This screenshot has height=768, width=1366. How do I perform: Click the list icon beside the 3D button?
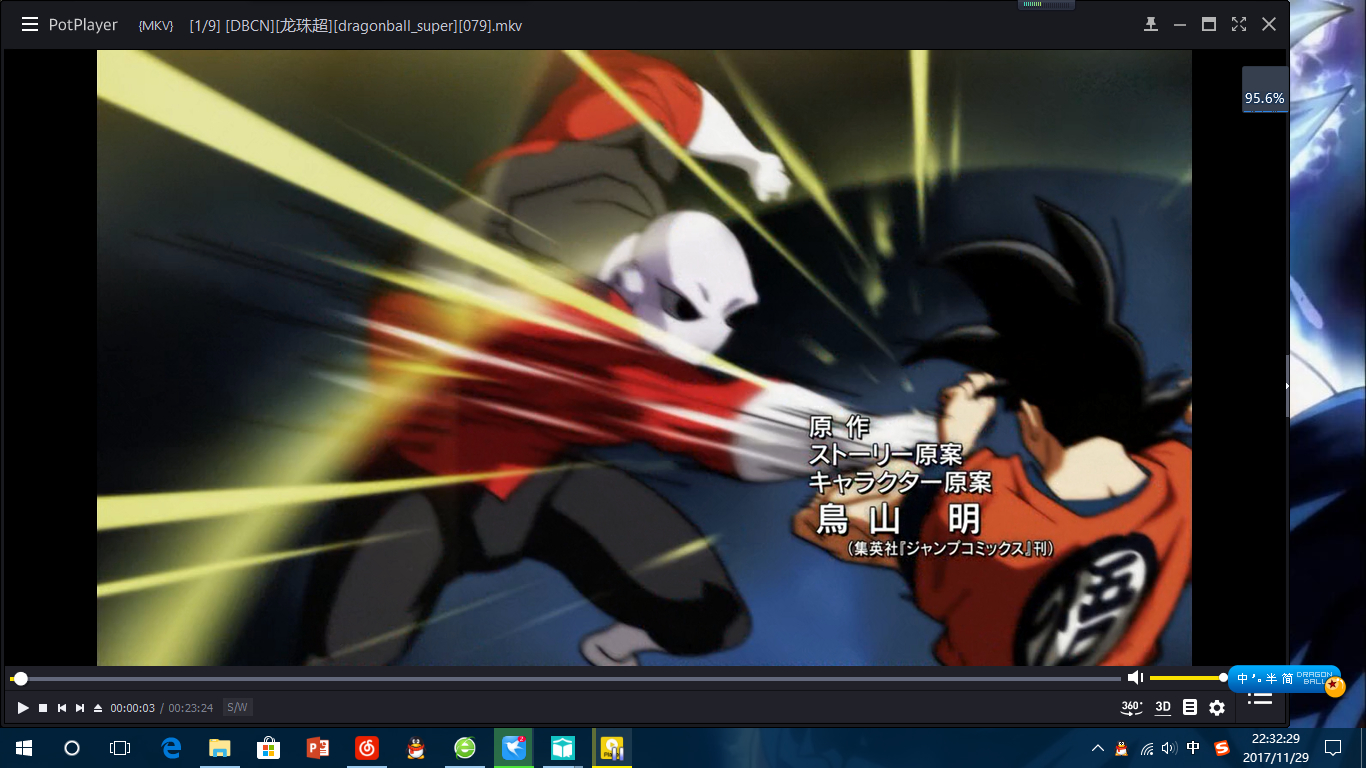click(1189, 708)
